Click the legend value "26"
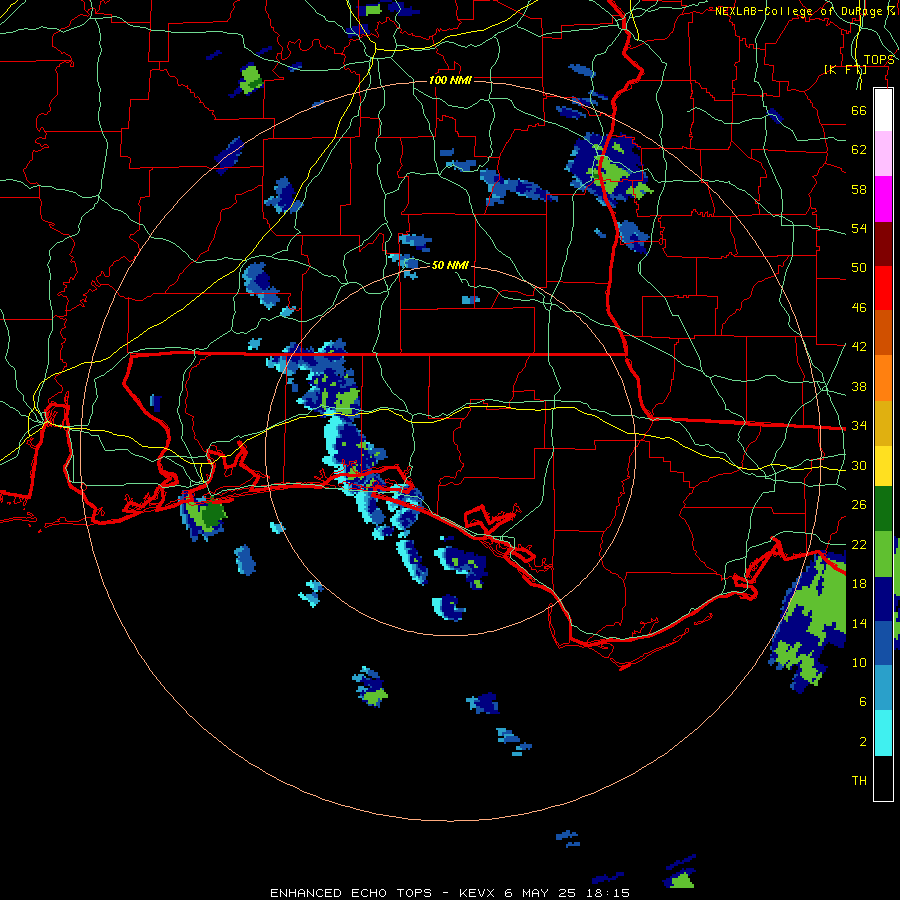The image size is (900, 900). 859,505
